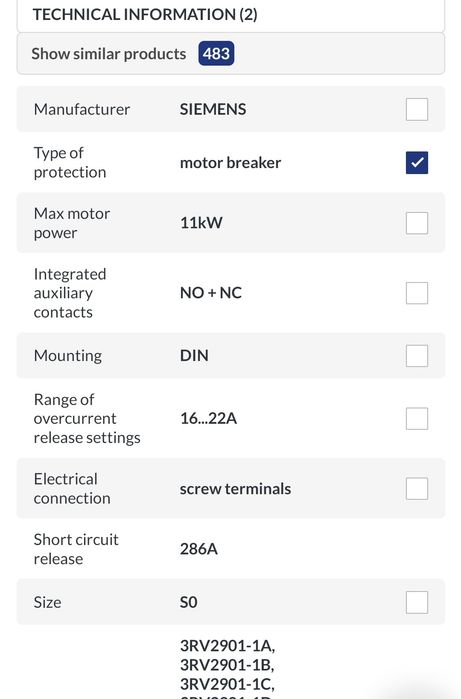This screenshot has width=461, height=699.
Task: Enable the NO + NC auxiliary contacts checkbox
Action: (x=416, y=293)
